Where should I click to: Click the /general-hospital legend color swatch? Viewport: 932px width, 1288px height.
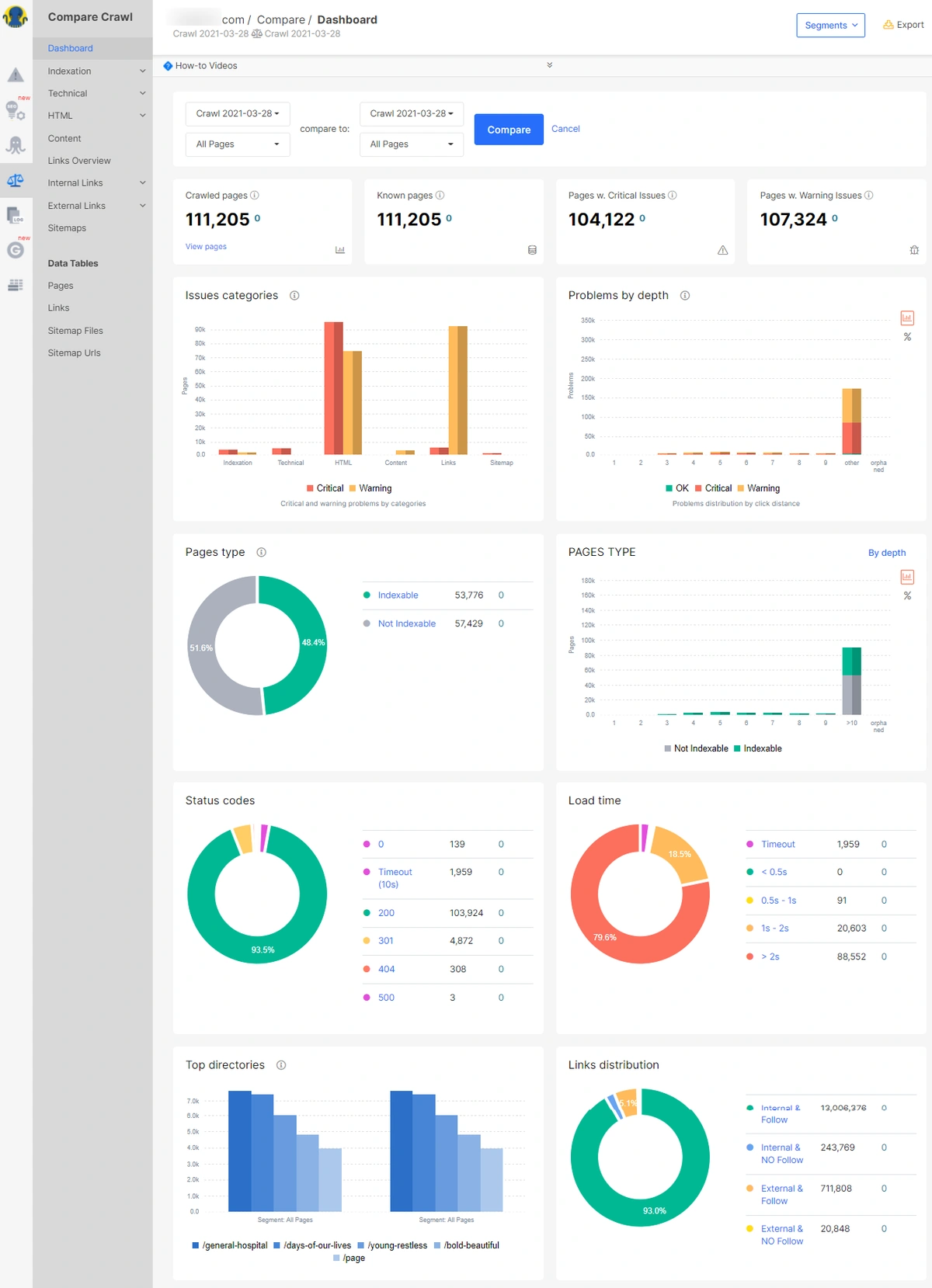[196, 1245]
